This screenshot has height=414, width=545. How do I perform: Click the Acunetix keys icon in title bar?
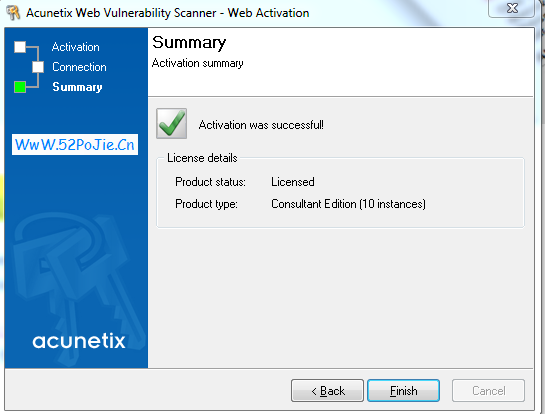[x=13, y=13]
